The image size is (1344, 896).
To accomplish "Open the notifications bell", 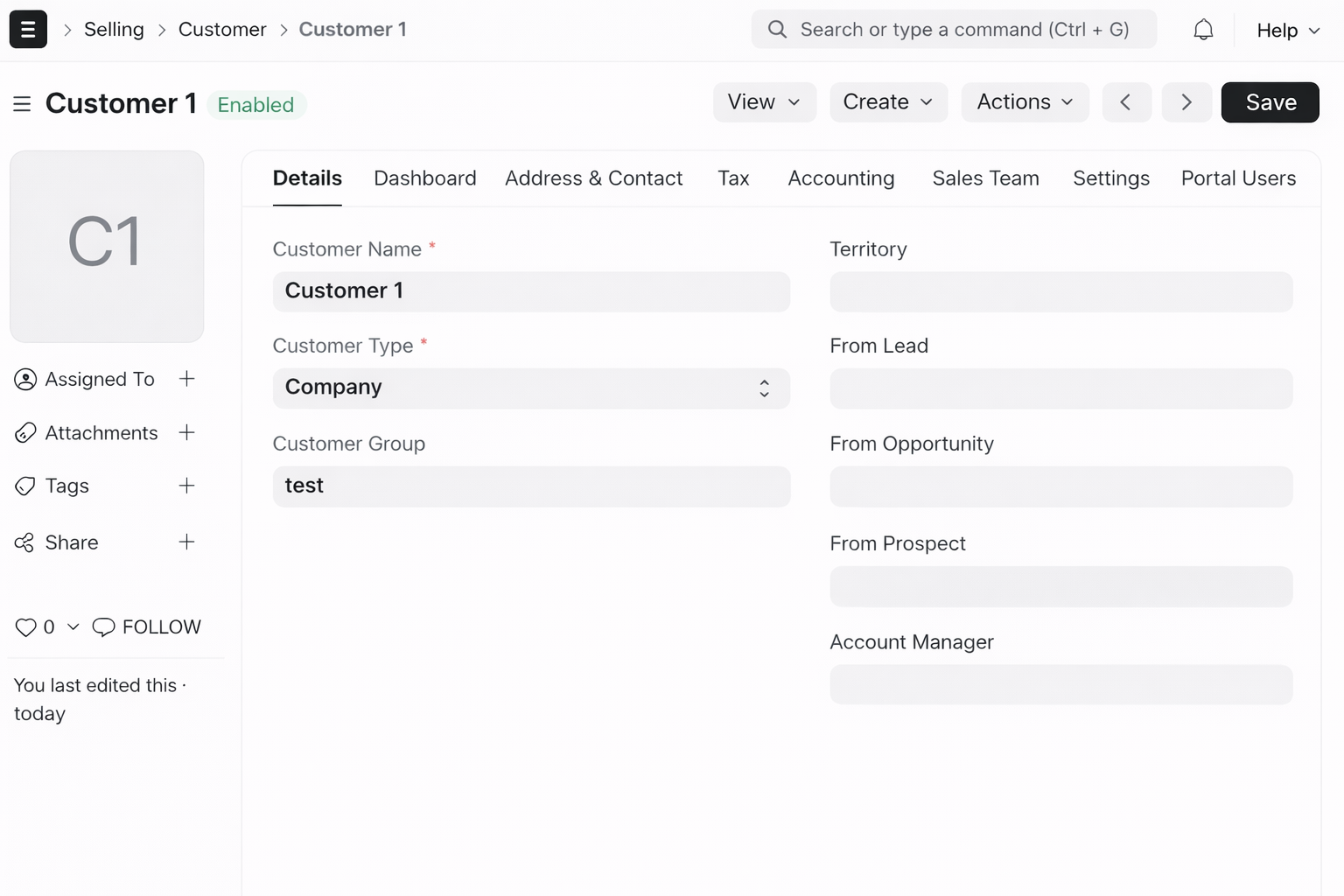I will pyautogui.click(x=1203, y=30).
